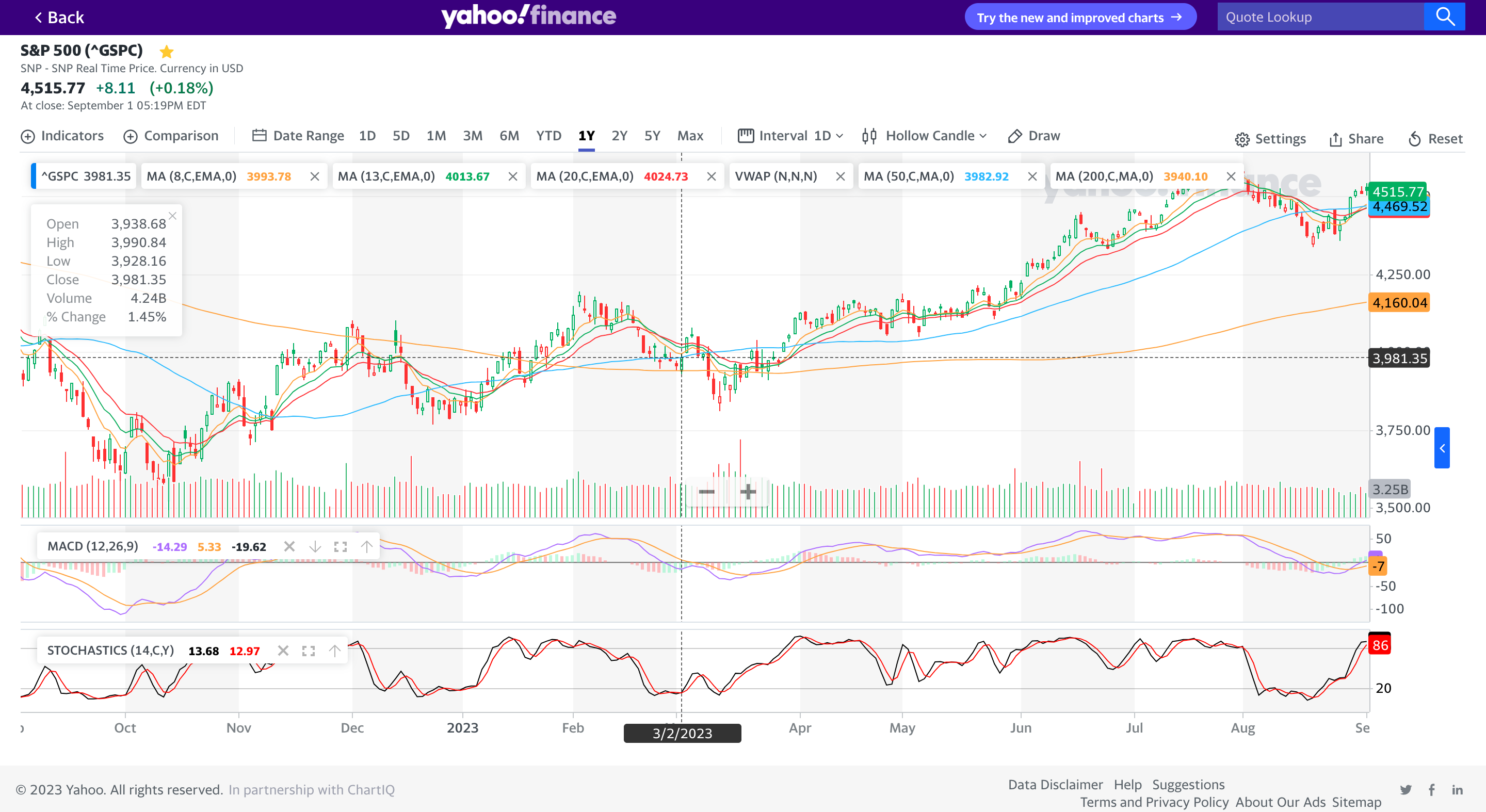Image resolution: width=1486 pixels, height=812 pixels.
Task: Toggle the yellow favorite star
Action: point(167,52)
